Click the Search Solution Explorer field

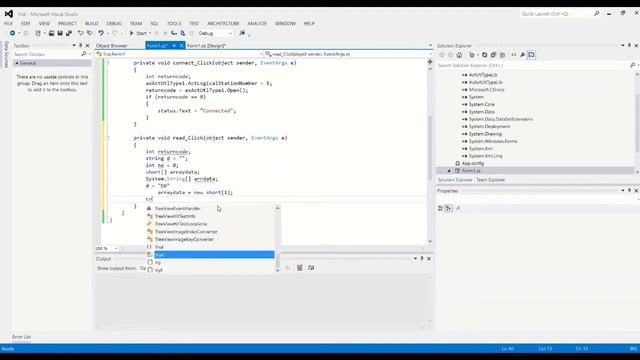533,65
